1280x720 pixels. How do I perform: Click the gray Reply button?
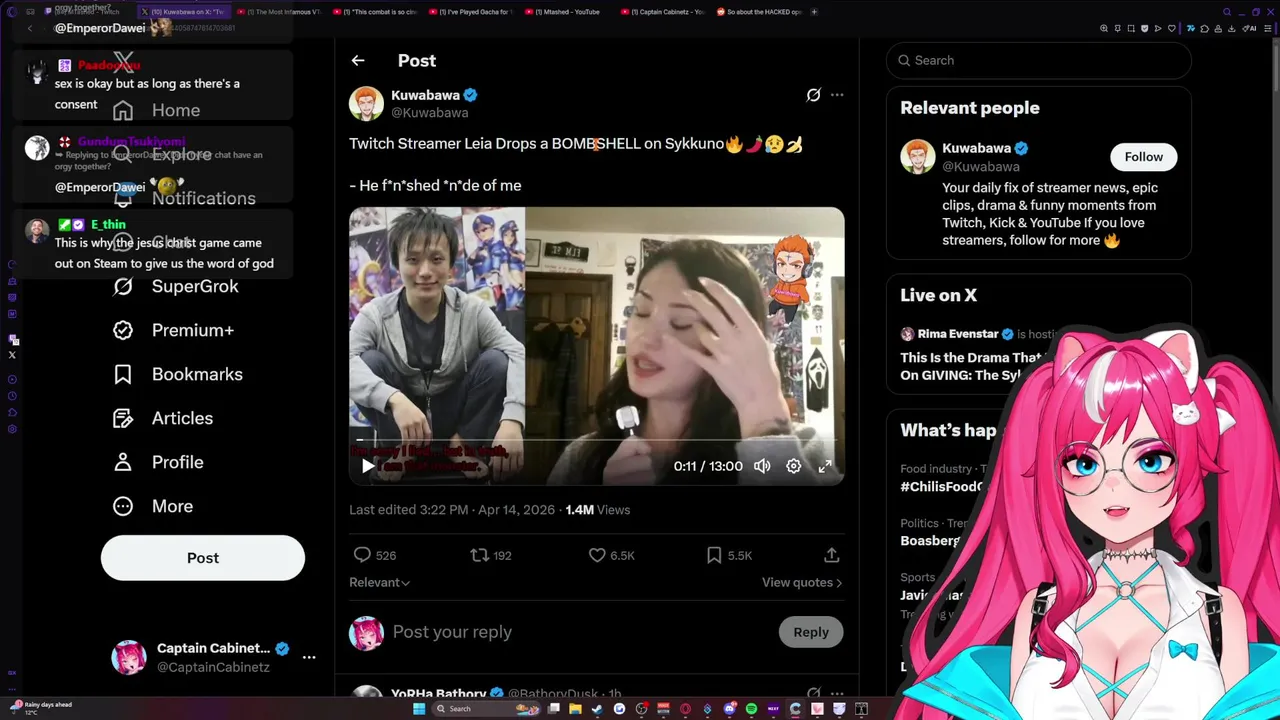811,632
